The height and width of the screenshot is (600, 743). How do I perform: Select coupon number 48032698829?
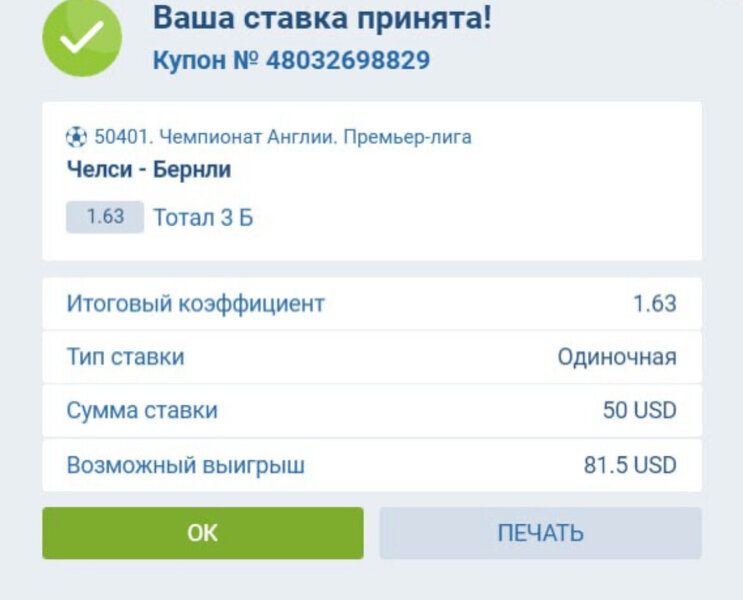click(x=348, y=60)
